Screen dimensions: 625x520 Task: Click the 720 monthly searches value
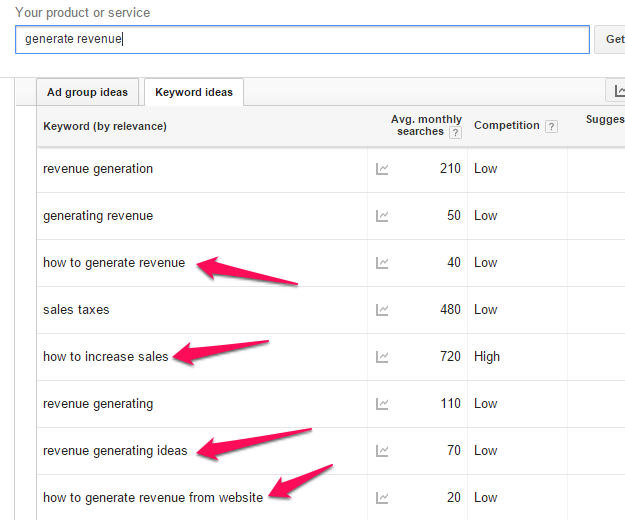[x=450, y=357]
